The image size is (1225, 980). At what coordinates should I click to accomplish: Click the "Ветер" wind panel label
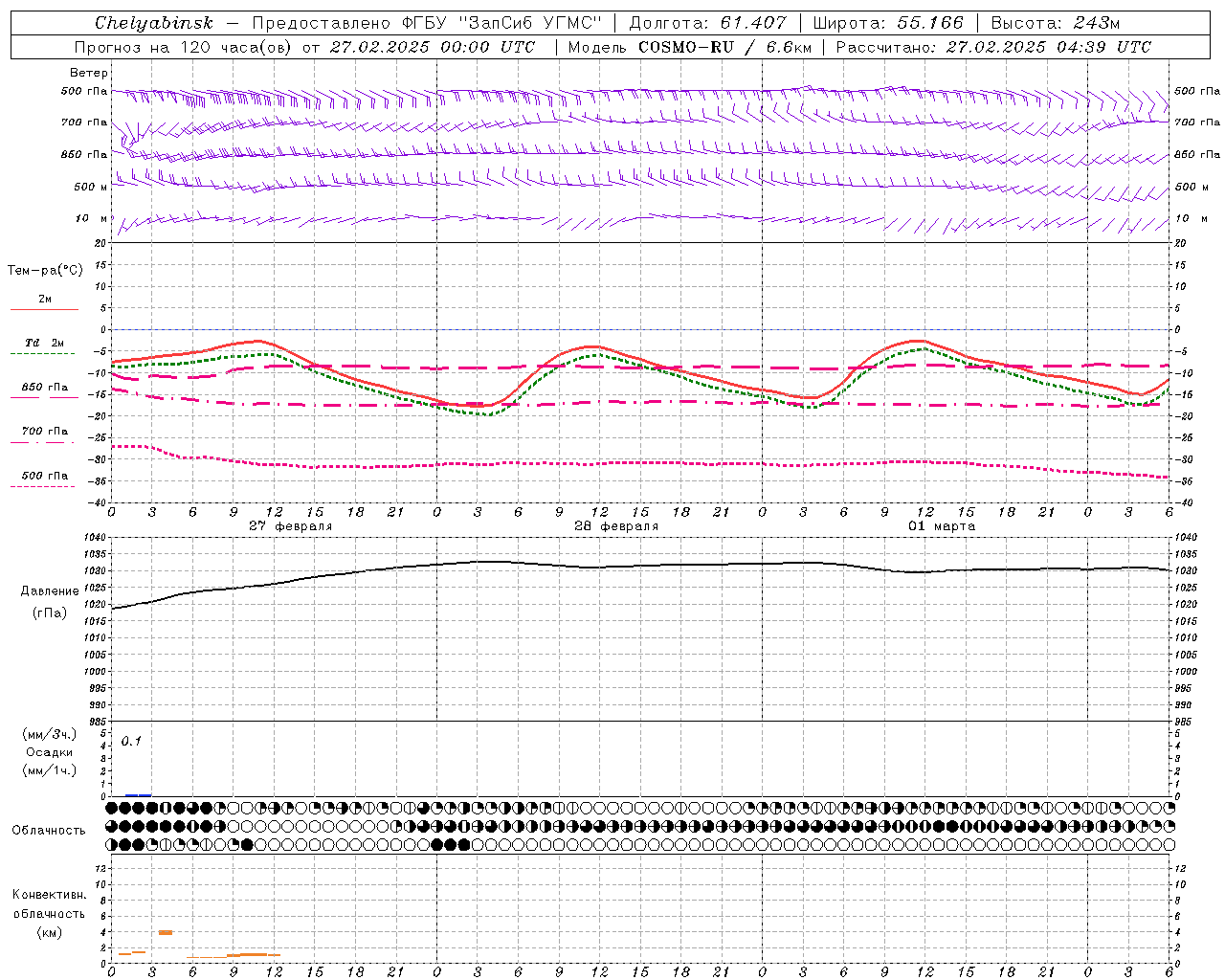[88, 73]
